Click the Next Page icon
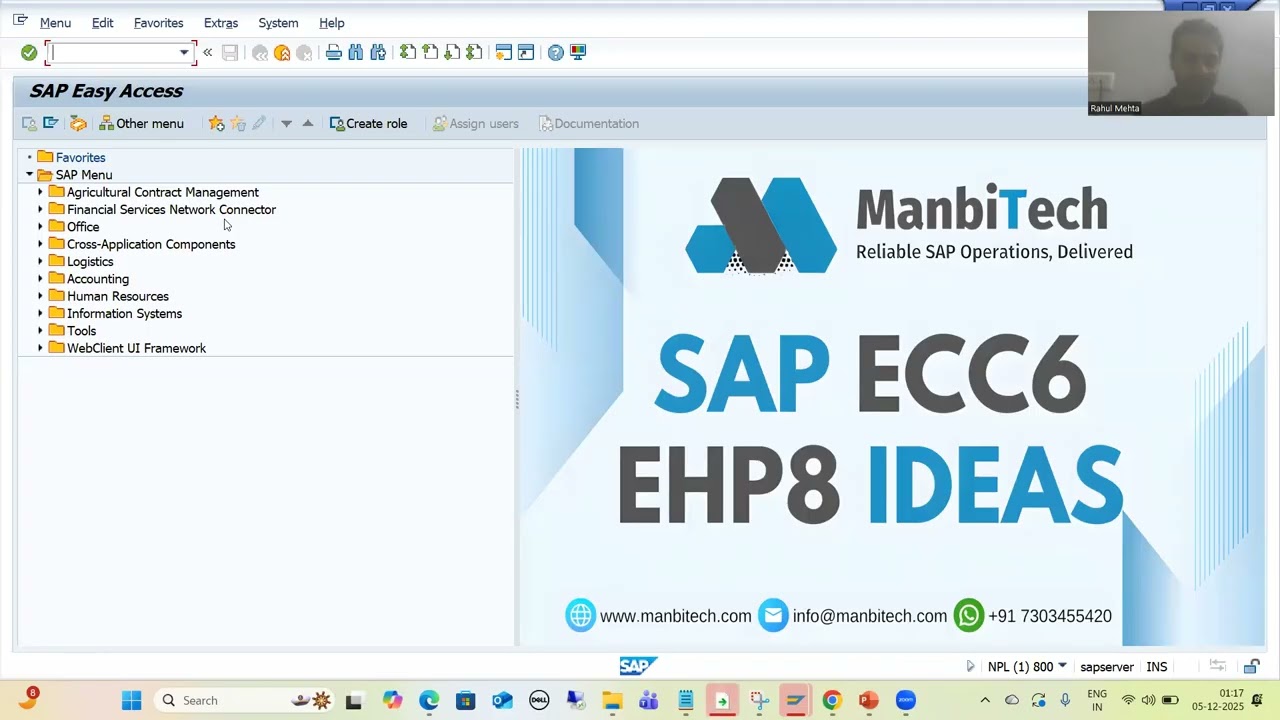The width and height of the screenshot is (1280, 720). click(x=452, y=52)
